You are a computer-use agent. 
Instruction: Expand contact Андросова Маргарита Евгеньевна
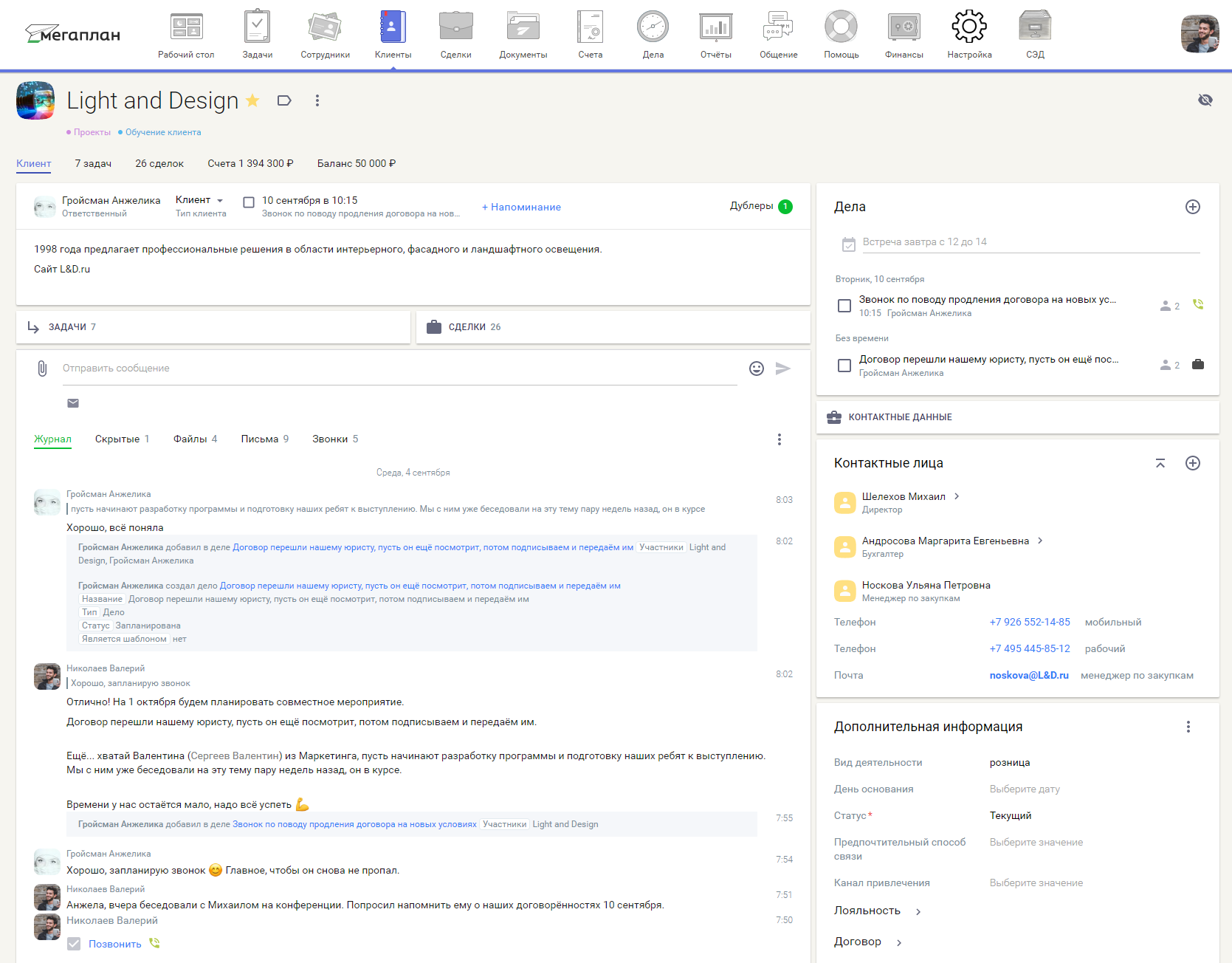(x=1040, y=541)
